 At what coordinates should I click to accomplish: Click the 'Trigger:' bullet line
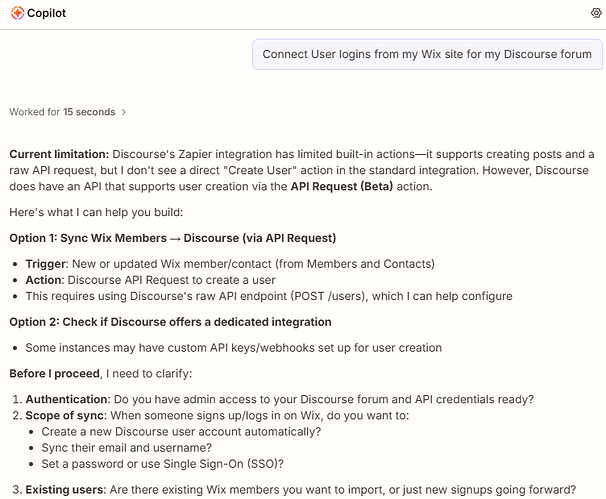coord(230,264)
